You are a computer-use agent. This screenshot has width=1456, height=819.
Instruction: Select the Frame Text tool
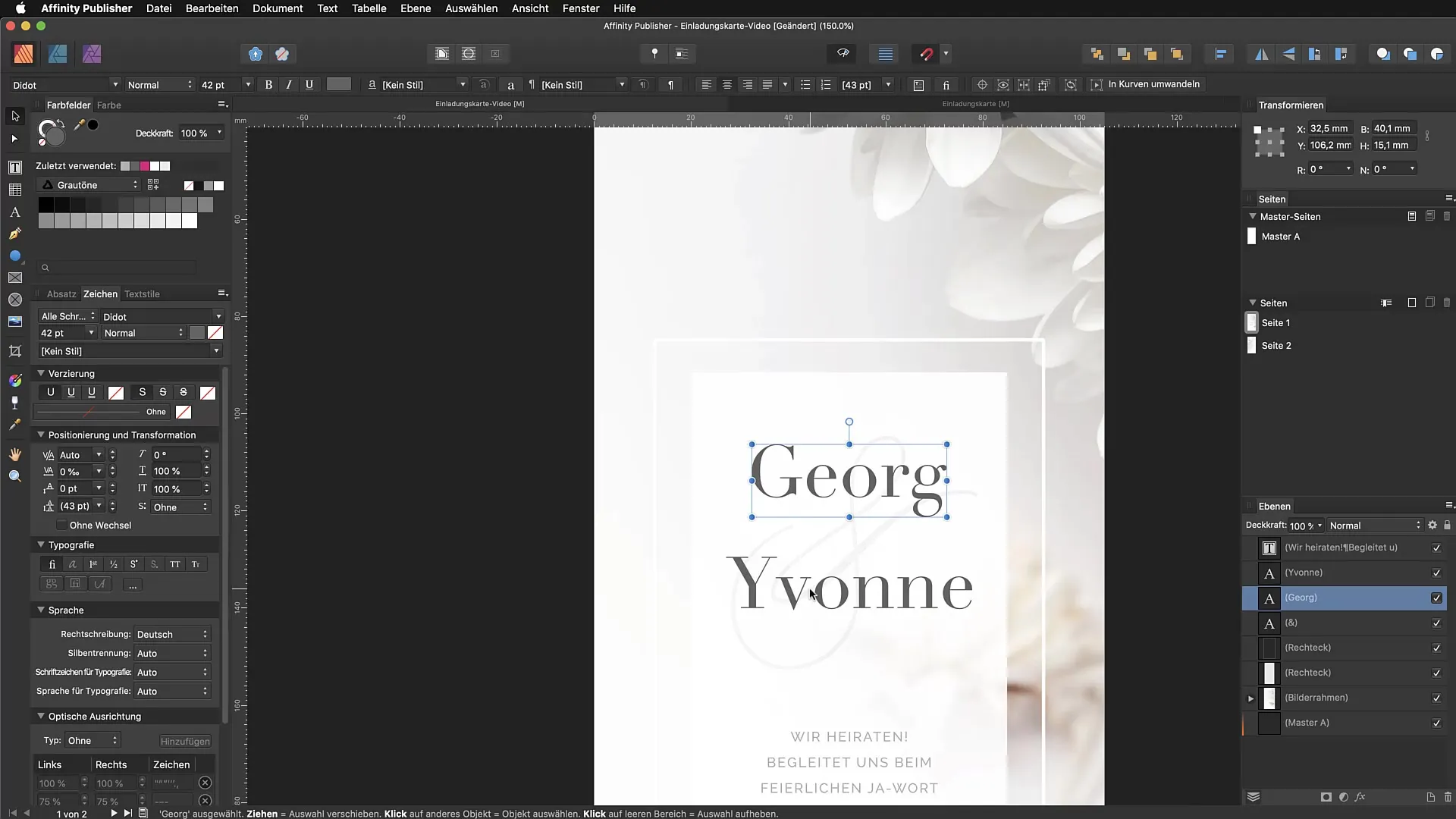[x=15, y=167]
